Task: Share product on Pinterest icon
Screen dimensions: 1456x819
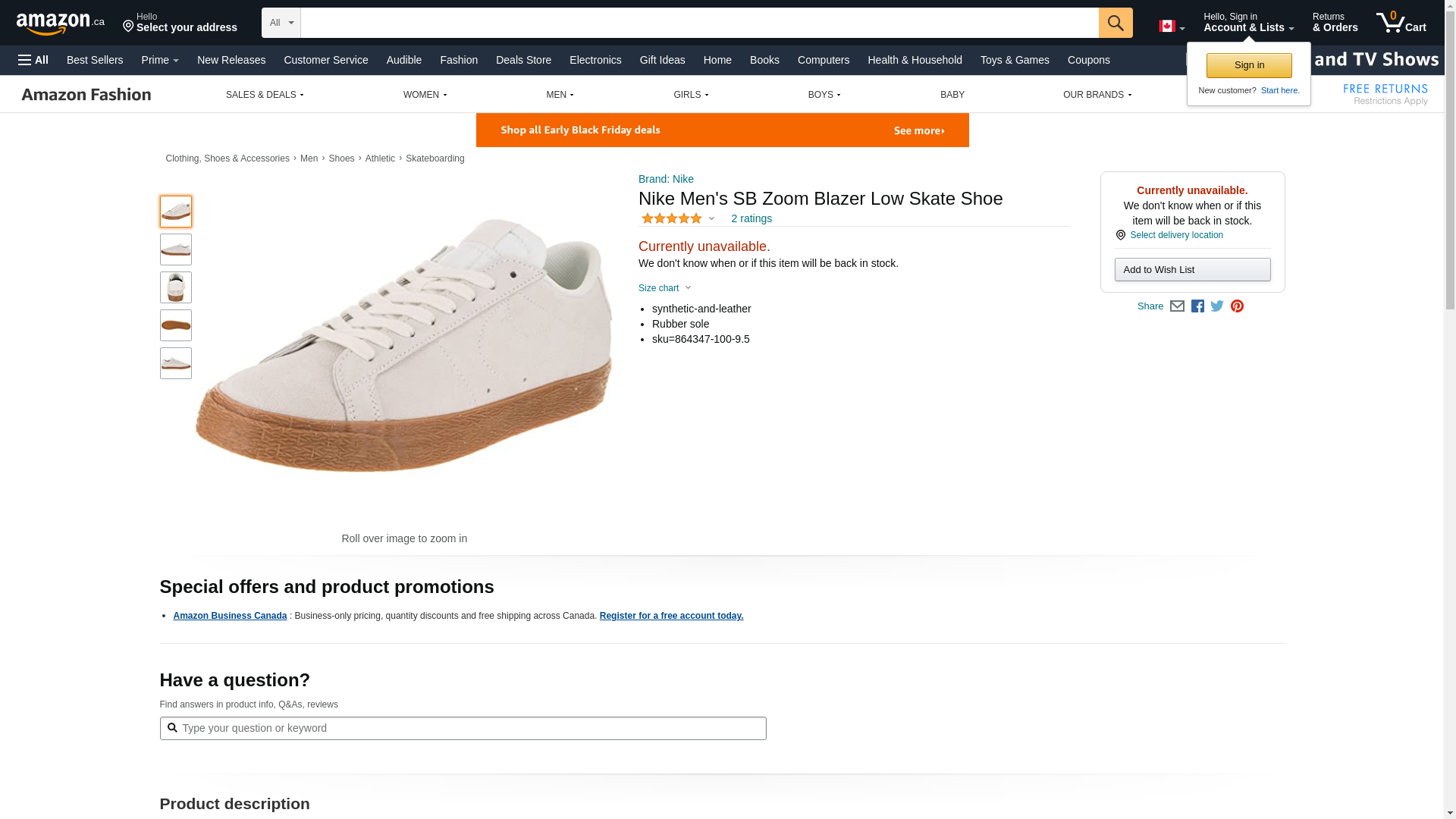Action: [1237, 306]
